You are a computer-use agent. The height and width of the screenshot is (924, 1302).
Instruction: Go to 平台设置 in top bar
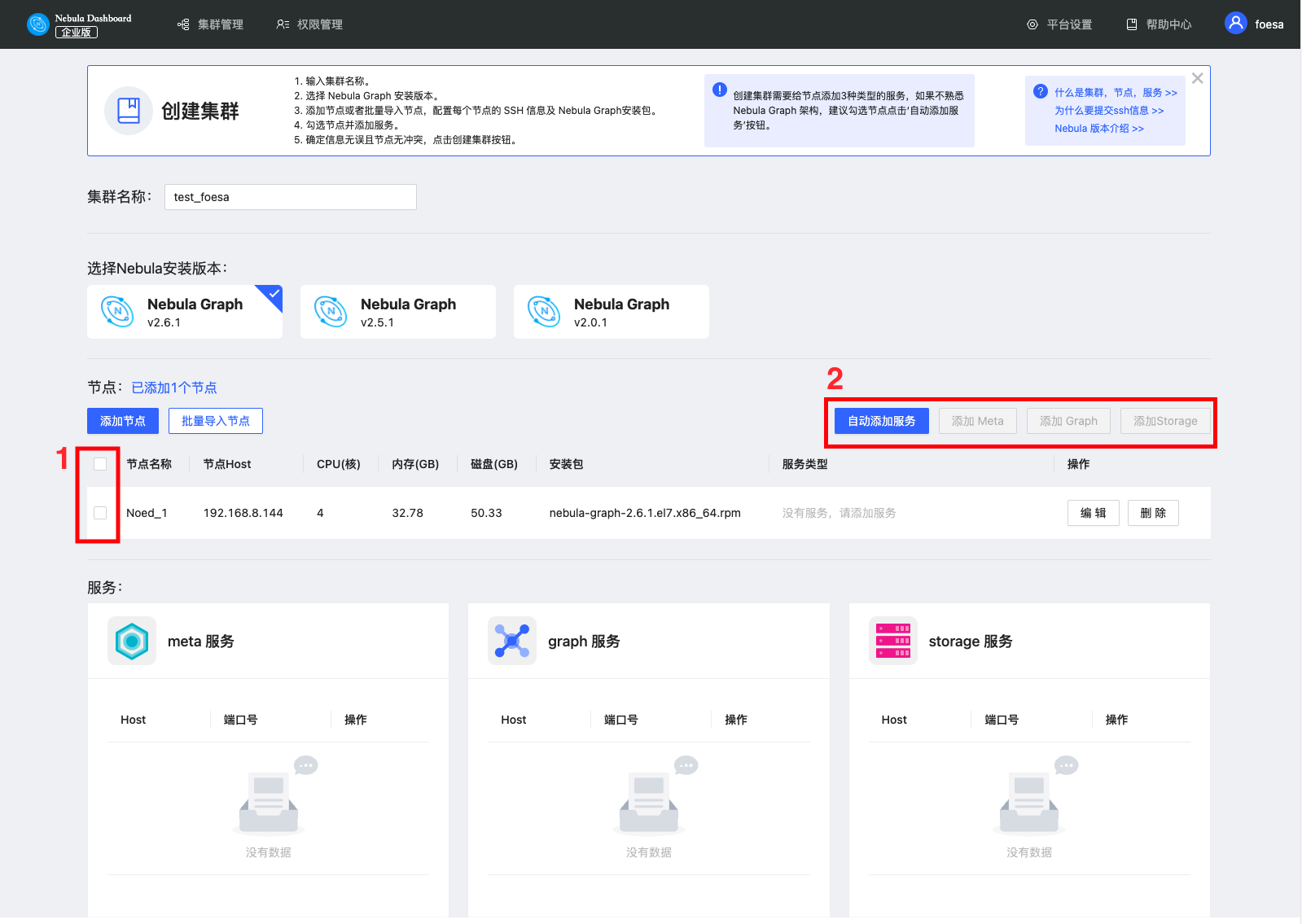click(1059, 24)
